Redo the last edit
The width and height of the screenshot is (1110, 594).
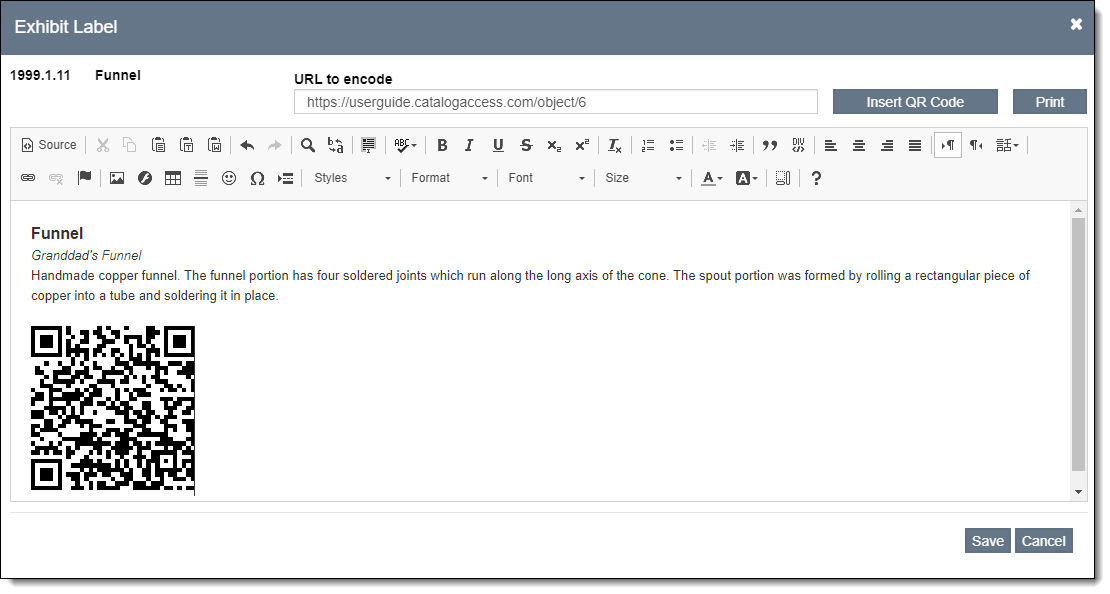point(275,145)
